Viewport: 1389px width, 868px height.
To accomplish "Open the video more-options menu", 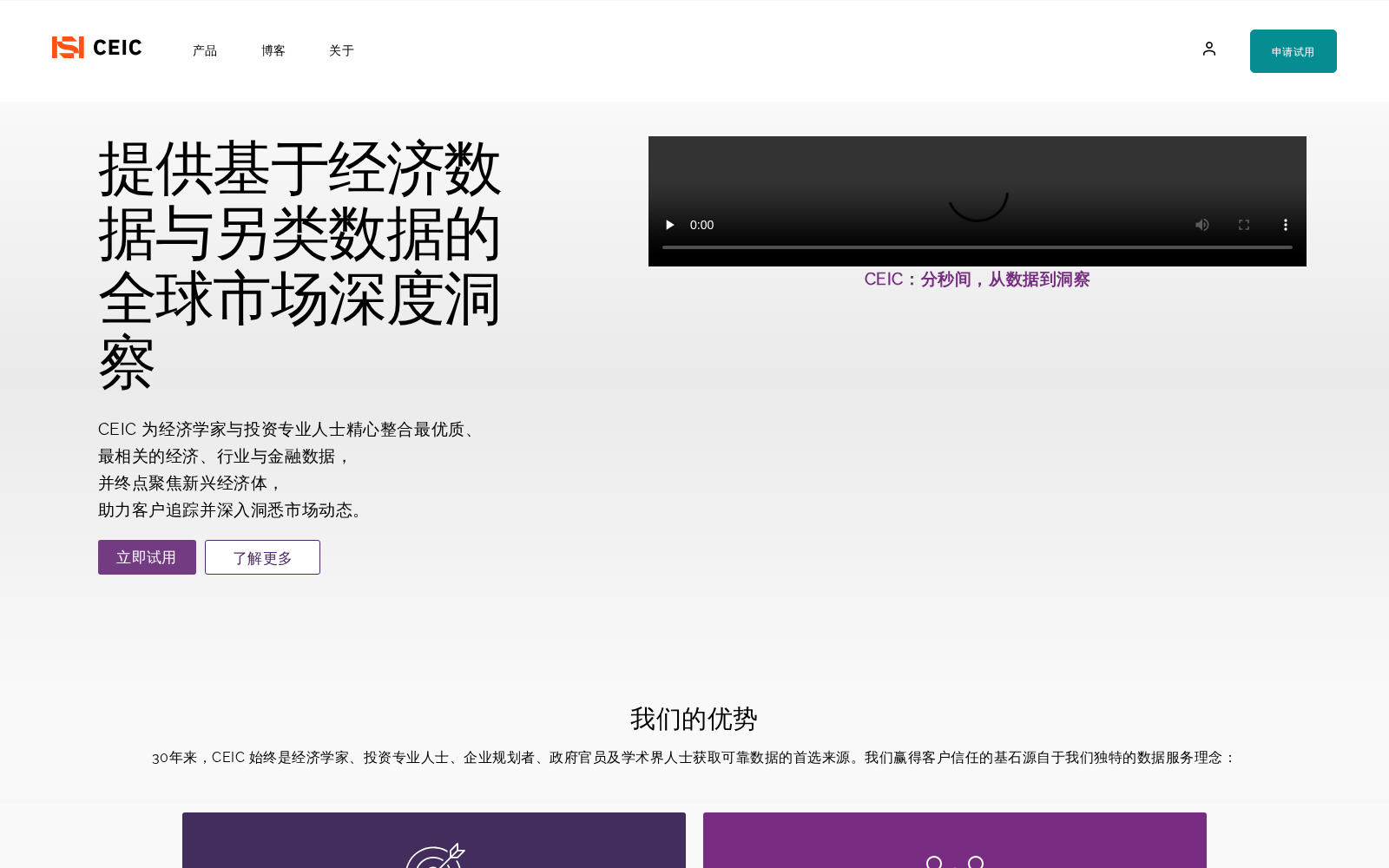I will 1286,225.
